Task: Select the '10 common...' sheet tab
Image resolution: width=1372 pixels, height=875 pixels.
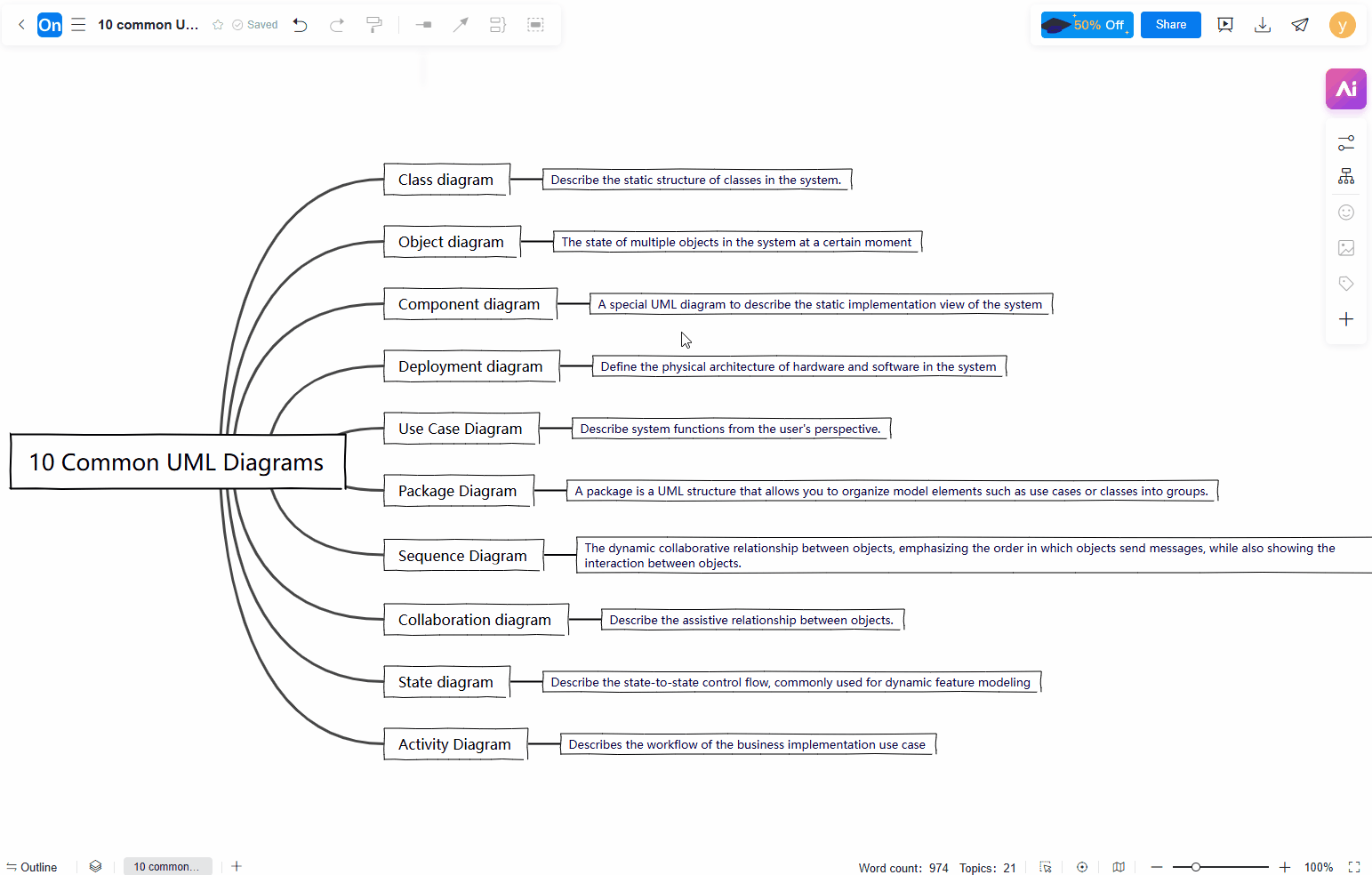Action: point(168,866)
